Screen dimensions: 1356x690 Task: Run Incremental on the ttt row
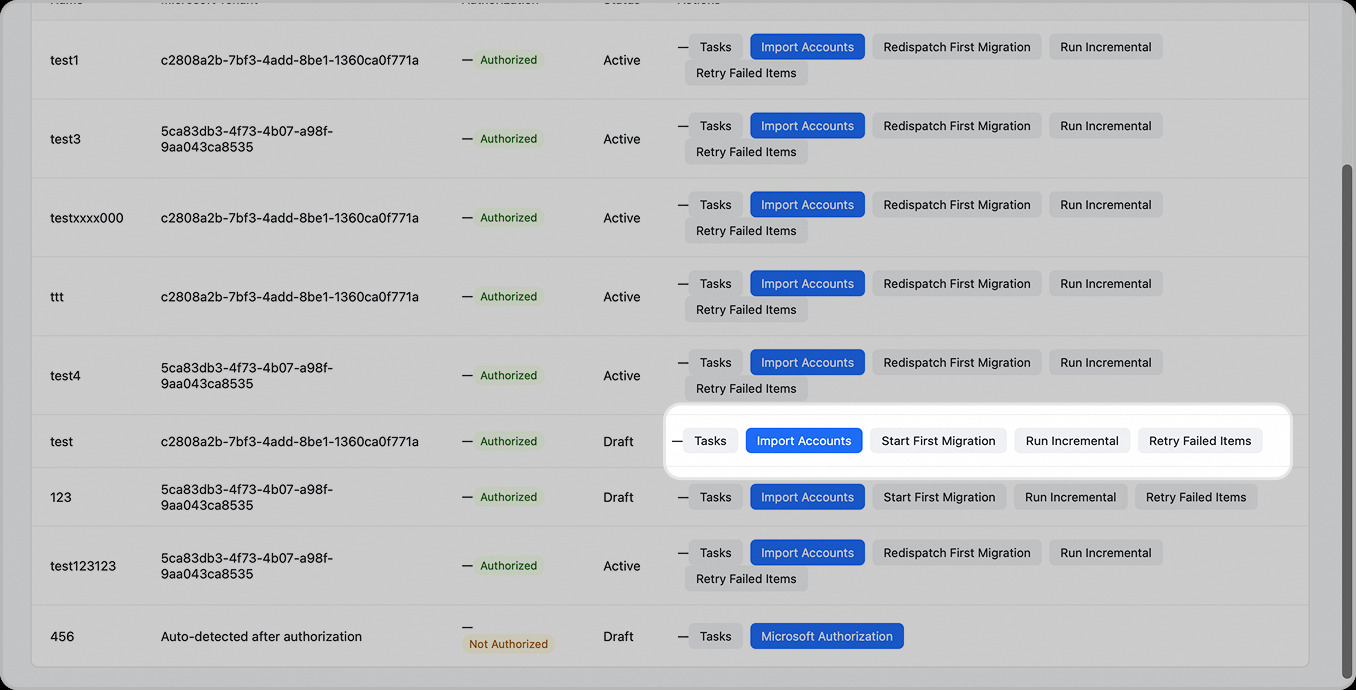1106,284
